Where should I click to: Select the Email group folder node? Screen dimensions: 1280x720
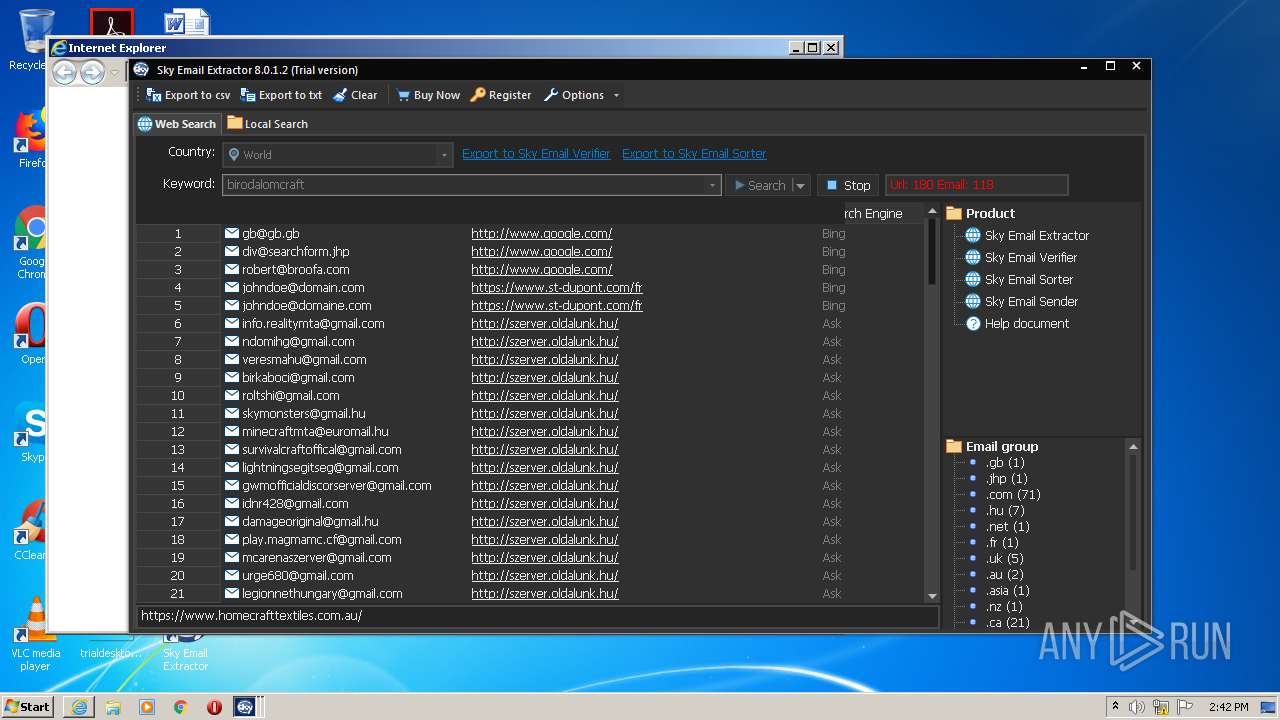coord(992,447)
